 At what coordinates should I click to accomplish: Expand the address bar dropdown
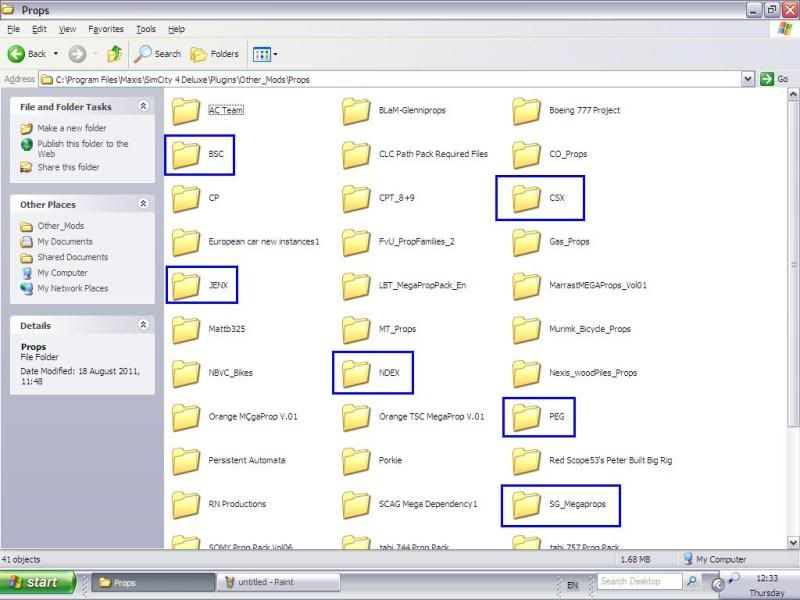coord(747,79)
